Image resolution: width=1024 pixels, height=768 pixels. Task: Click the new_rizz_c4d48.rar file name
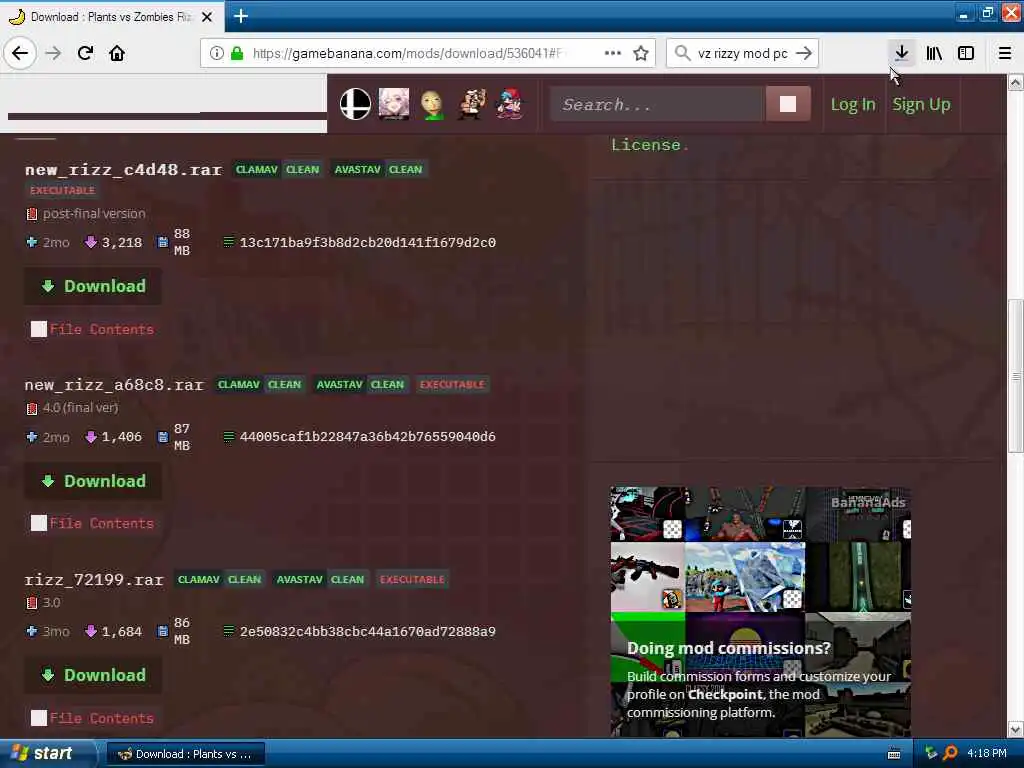pos(123,170)
